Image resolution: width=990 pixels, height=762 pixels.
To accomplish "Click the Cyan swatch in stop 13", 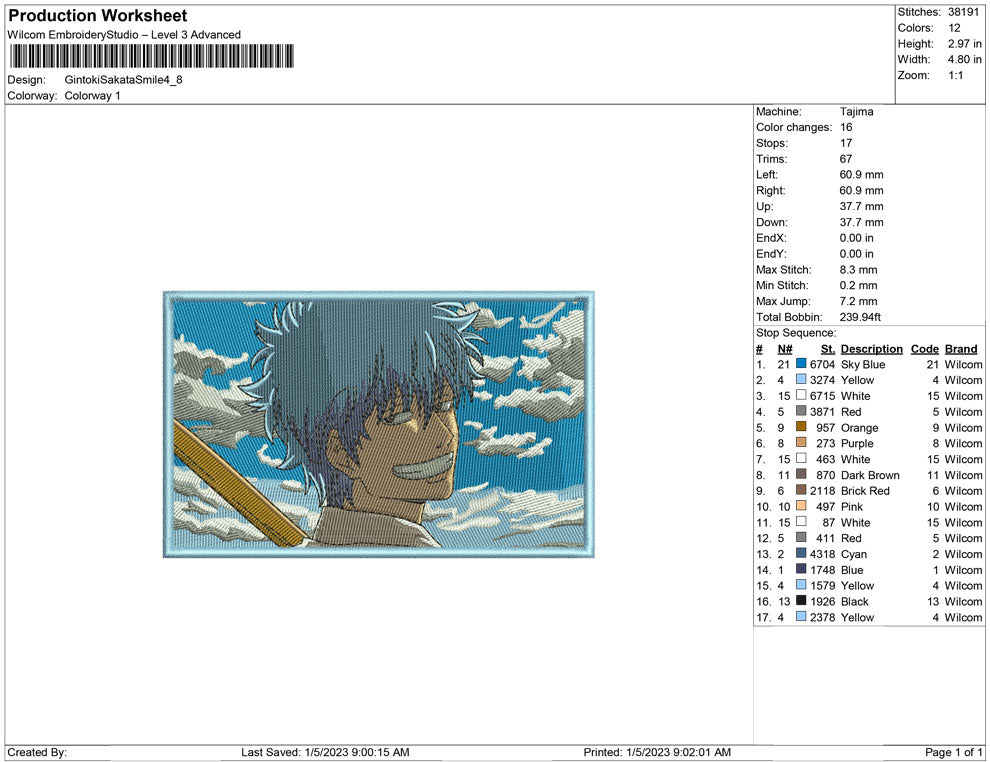I will click(801, 553).
